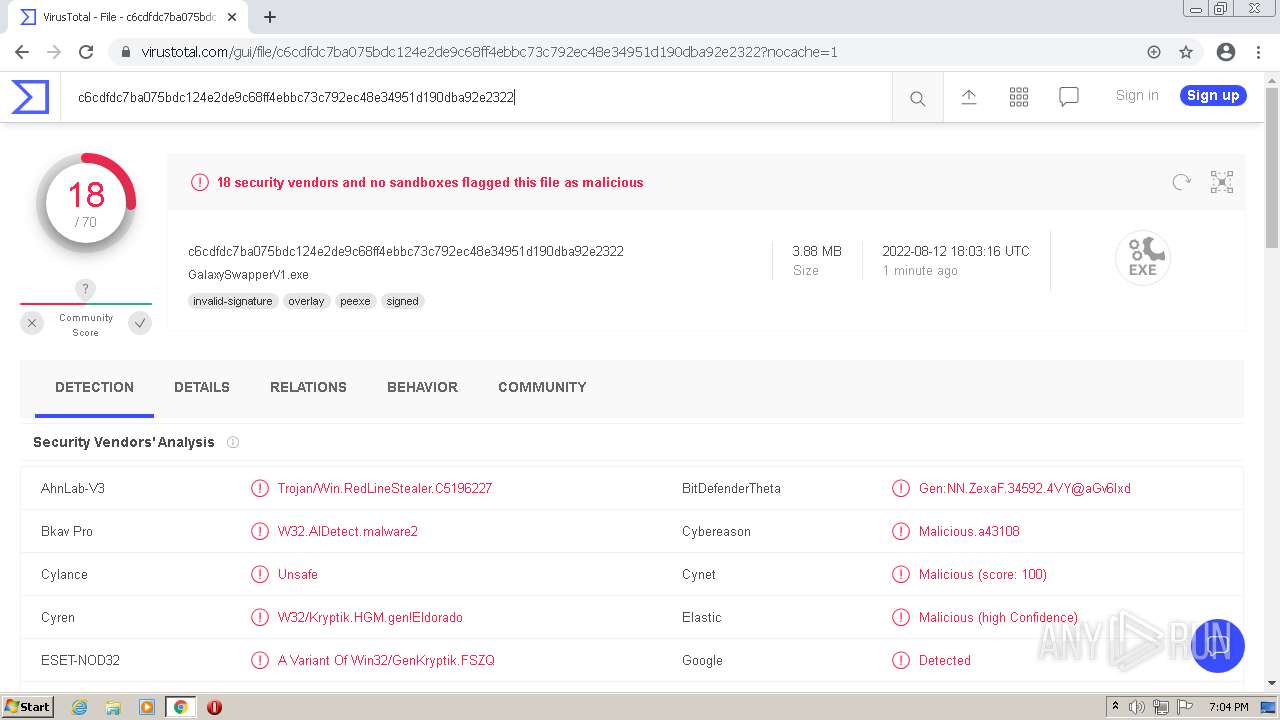Image resolution: width=1280 pixels, height=720 pixels.
Task: Click W32/Kryptik.HGM.gen!Eldorado result
Action: [x=370, y=618]
